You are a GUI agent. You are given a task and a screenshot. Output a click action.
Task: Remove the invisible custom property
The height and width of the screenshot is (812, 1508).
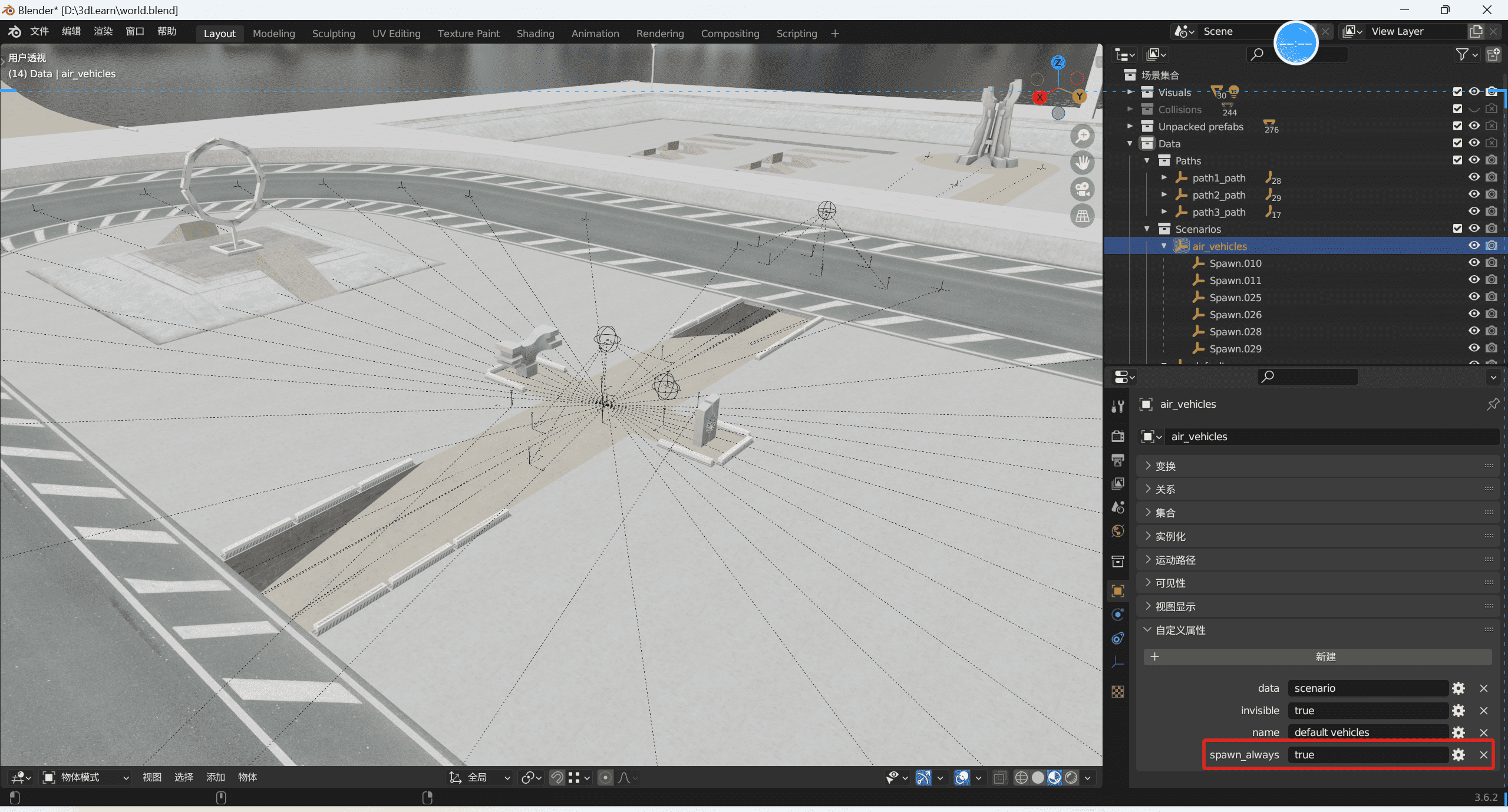(x=1484, y=711)
